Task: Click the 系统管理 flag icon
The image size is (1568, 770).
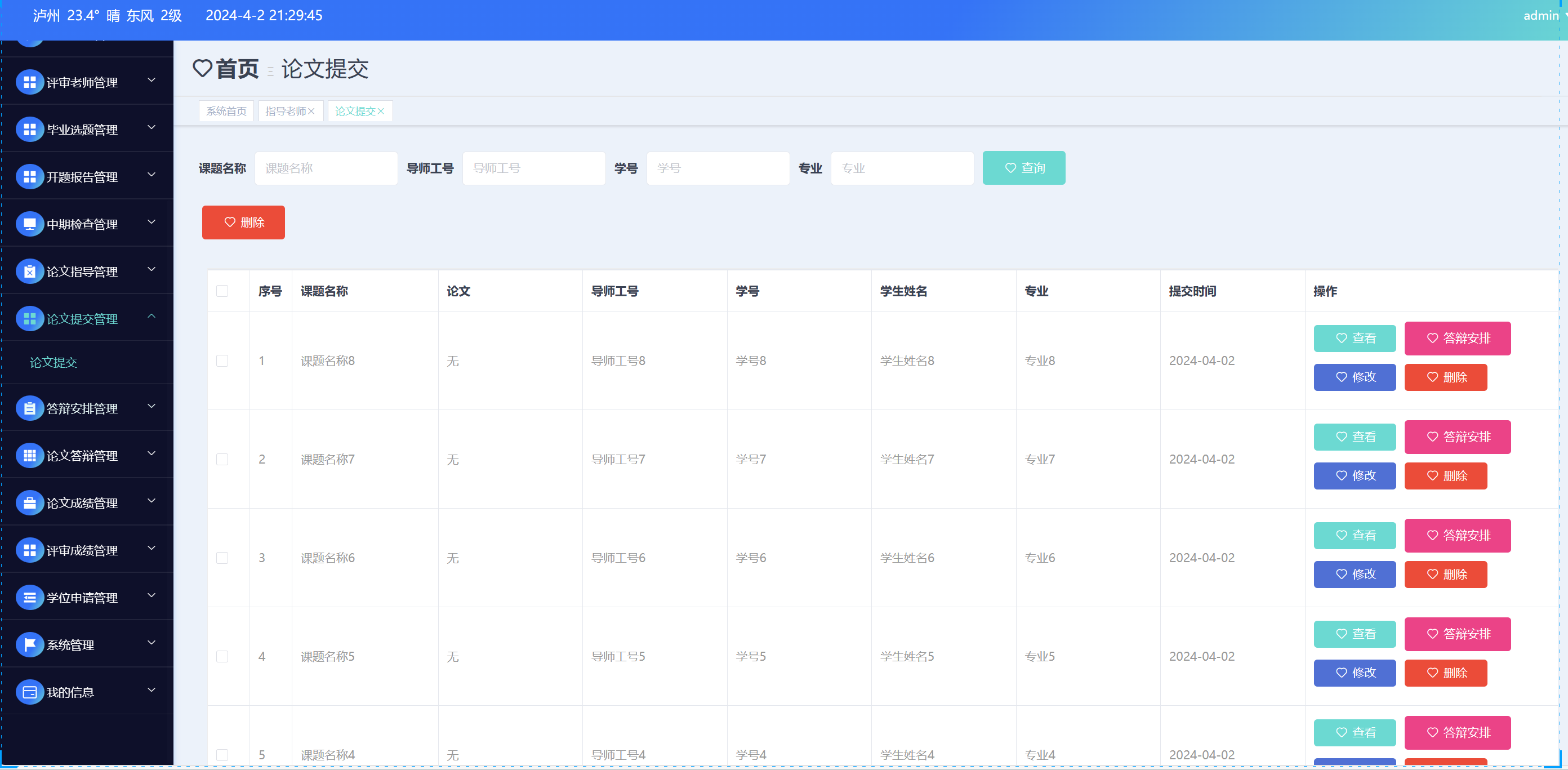Action: (x=29, y=644)
